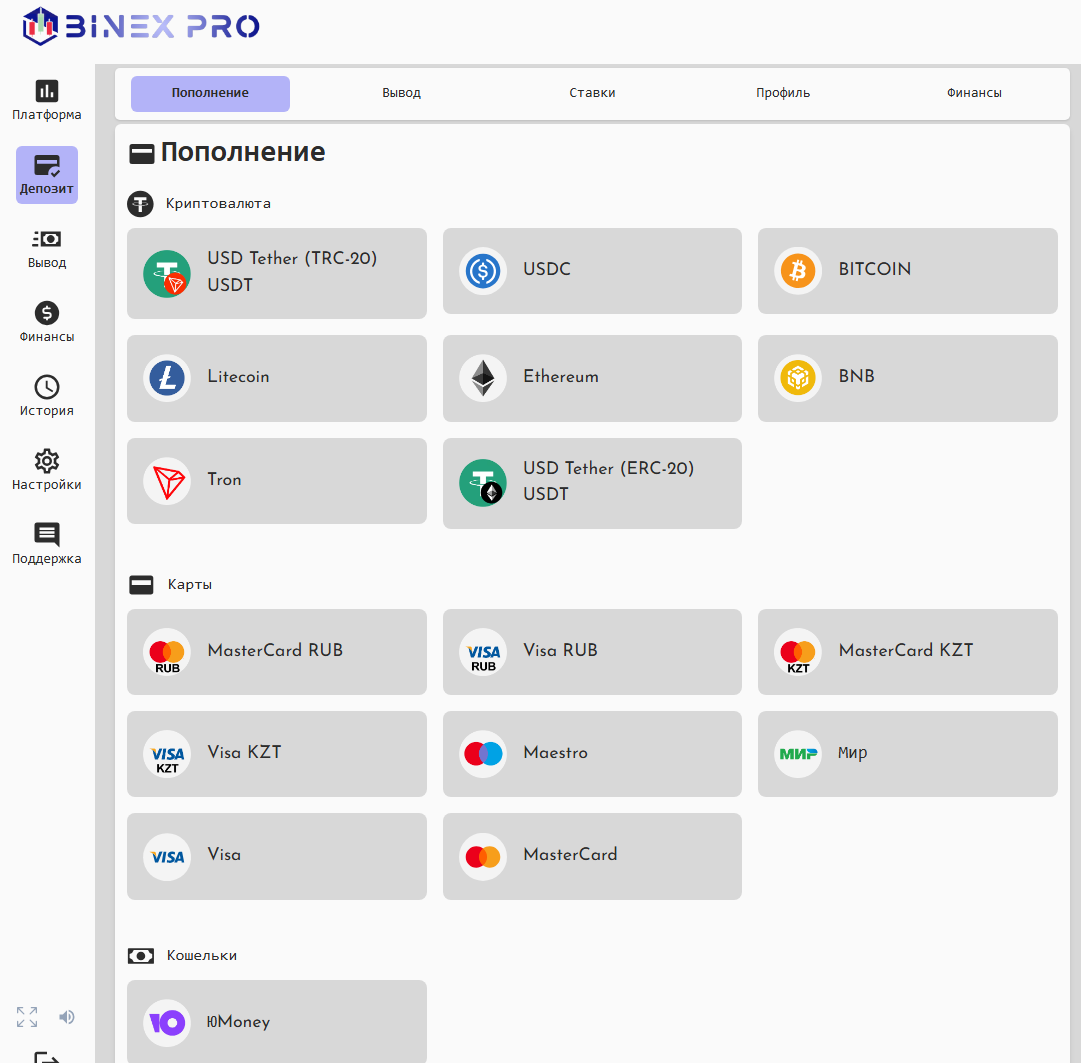Click the USD Tether TRC-20 coin icon
Screen dimensions: 1081x1063
point(167,274)
